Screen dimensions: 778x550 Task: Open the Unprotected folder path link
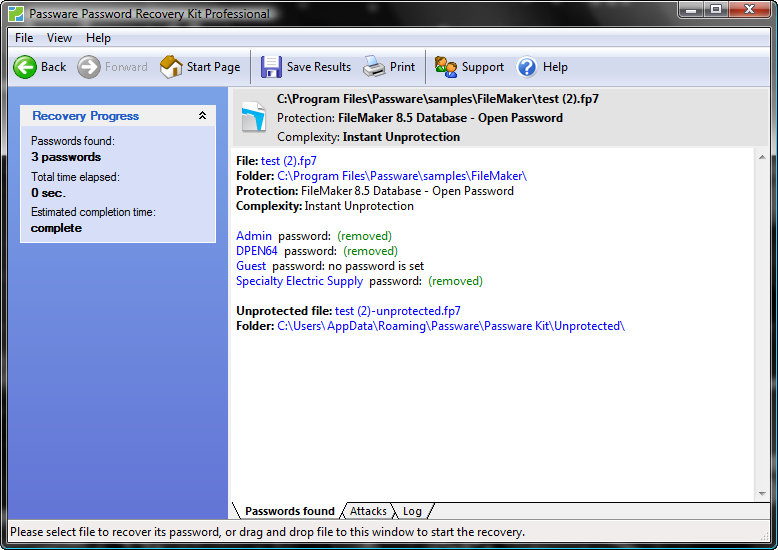[450, 326]
